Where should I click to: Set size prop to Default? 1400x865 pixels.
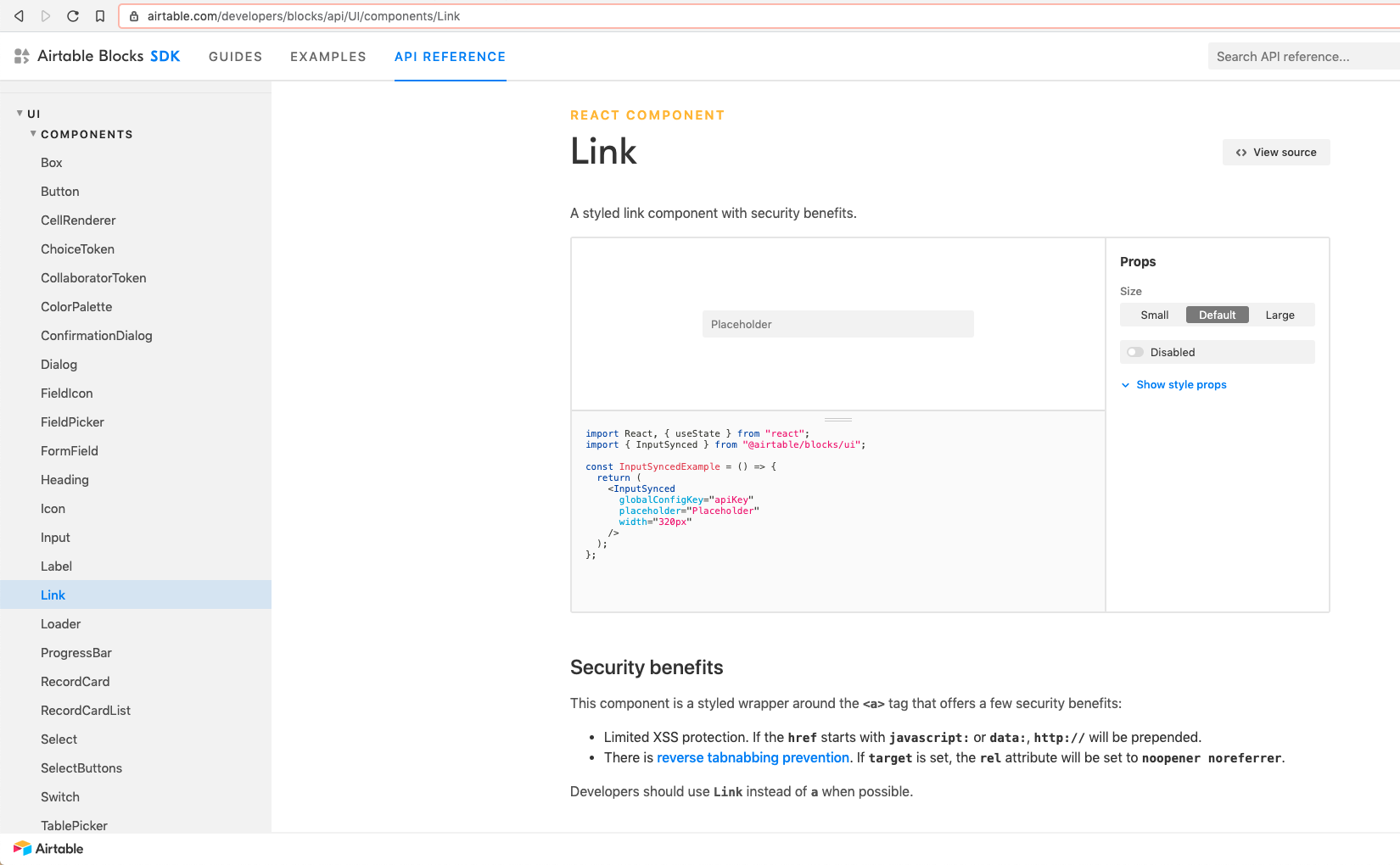tap(1217, 315)
